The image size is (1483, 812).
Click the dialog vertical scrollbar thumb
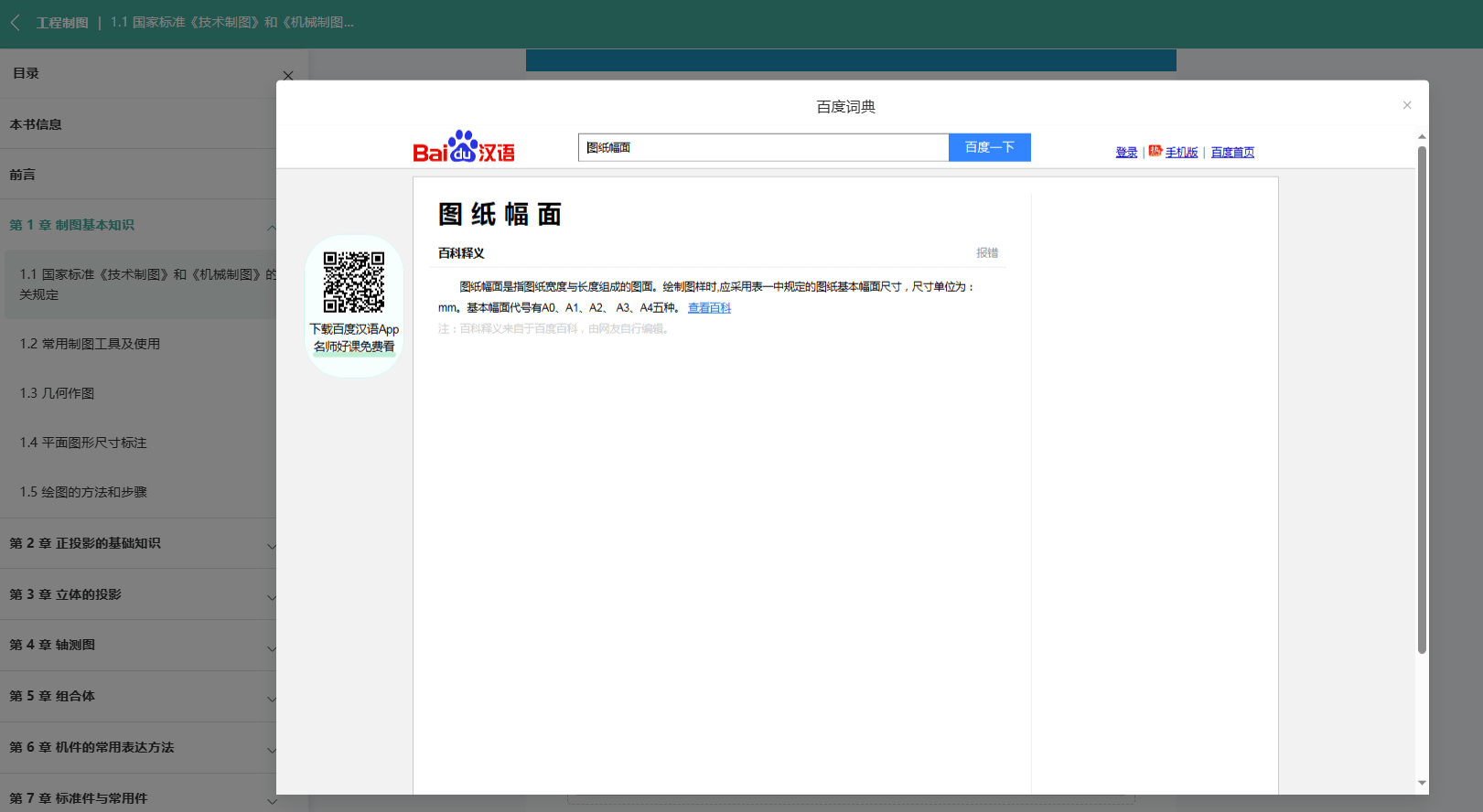tap(1422, 400)
